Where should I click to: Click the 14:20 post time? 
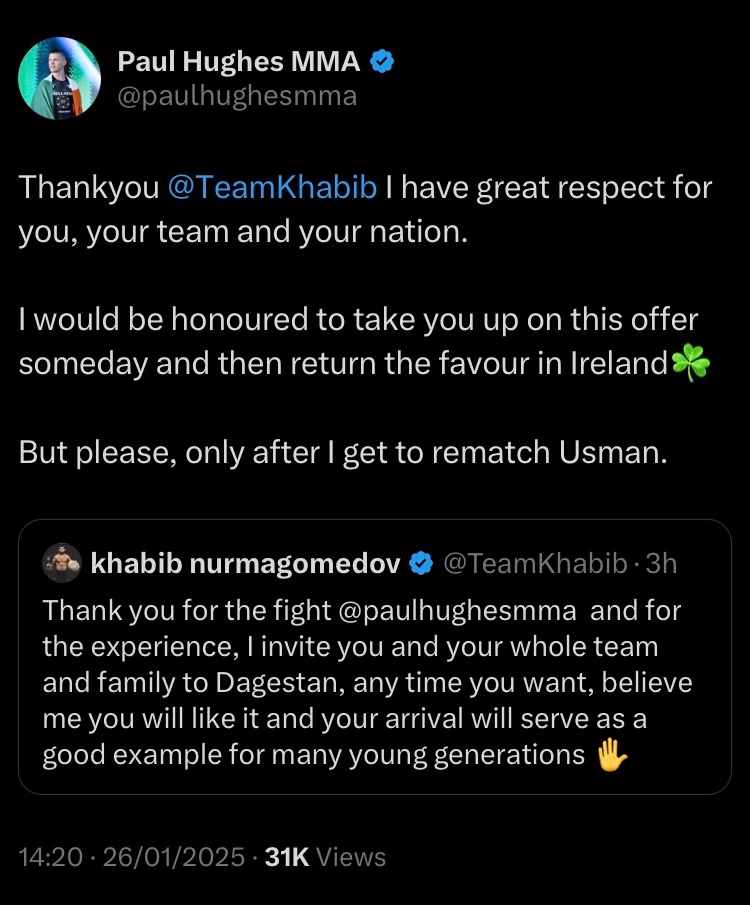[x=51, y=857]
